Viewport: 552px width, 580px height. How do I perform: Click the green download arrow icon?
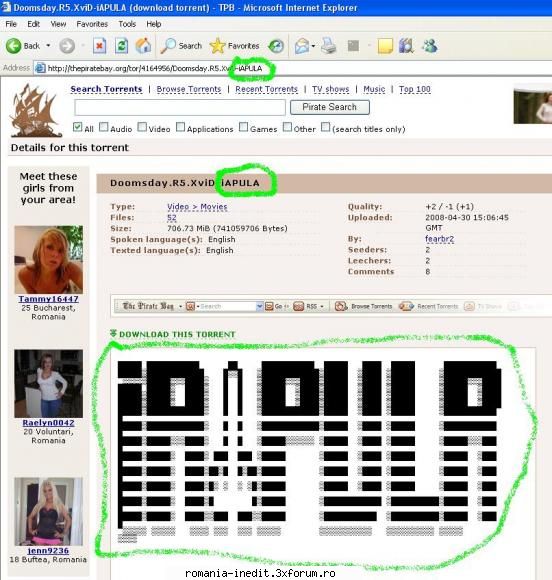tap(114, 333)
